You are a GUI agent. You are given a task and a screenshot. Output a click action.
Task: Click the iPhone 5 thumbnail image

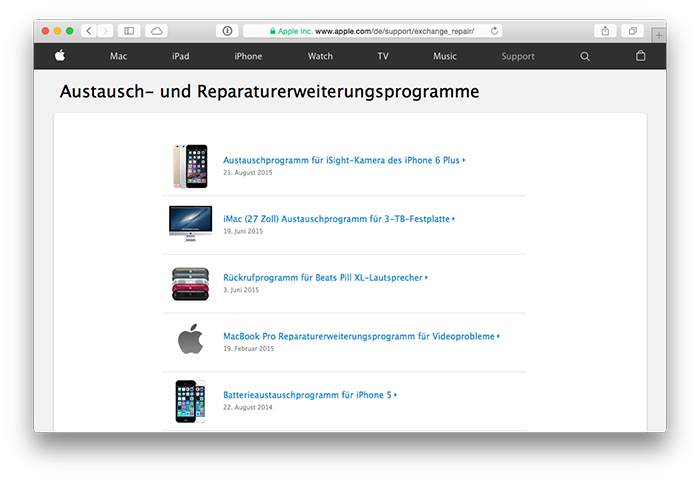[x=190, y=401]
